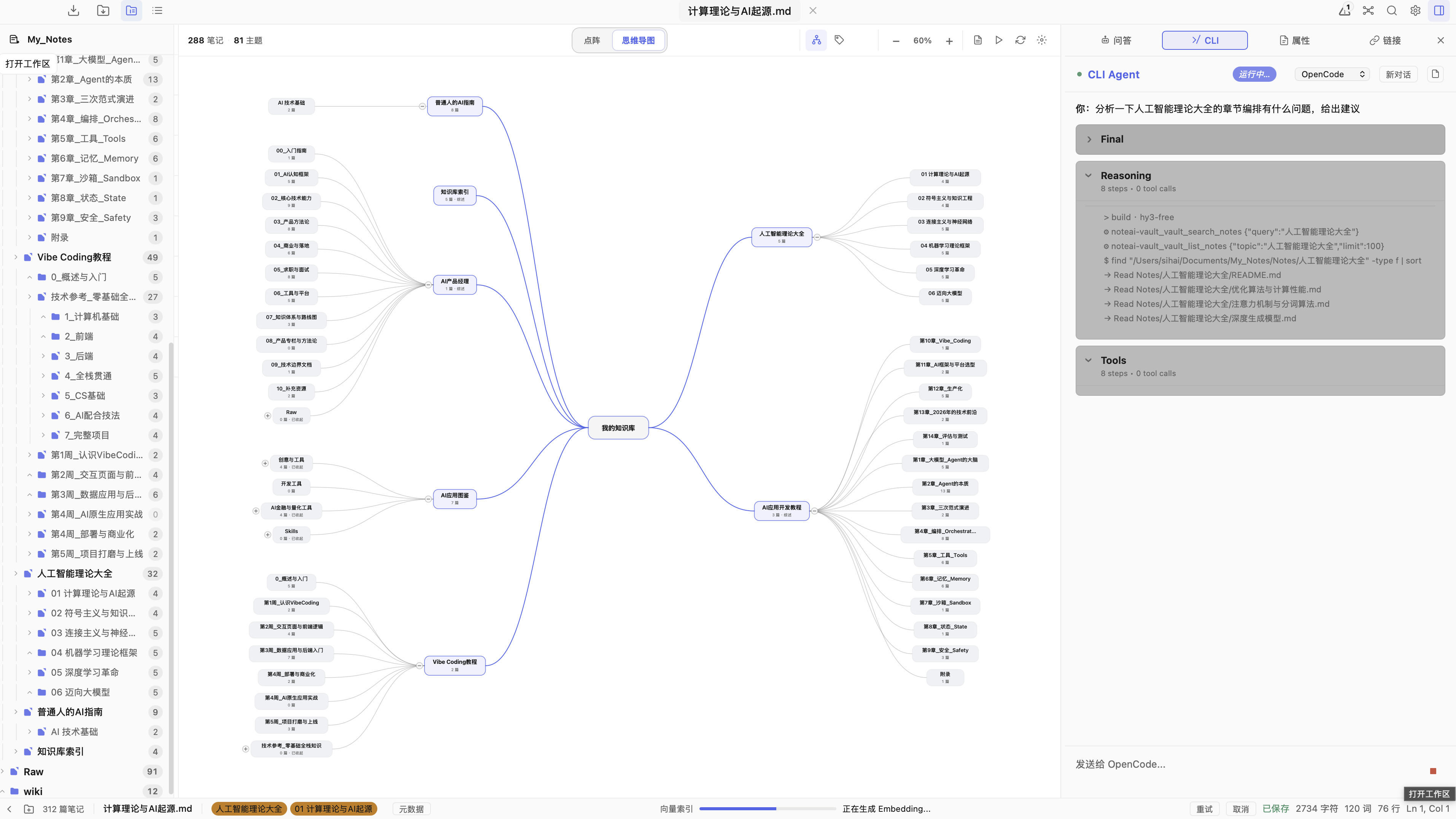The image size is (1456, 819).
Task: Click the play icon in mindmap toolbar
Action: coord(999,40)
